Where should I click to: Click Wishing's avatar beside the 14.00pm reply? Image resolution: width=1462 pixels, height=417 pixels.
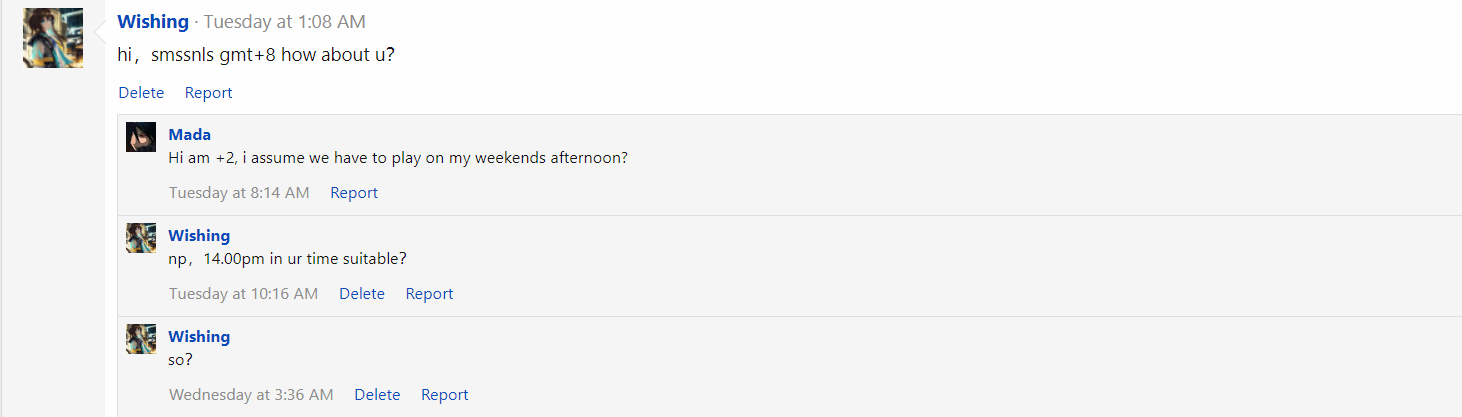point(141,238)
